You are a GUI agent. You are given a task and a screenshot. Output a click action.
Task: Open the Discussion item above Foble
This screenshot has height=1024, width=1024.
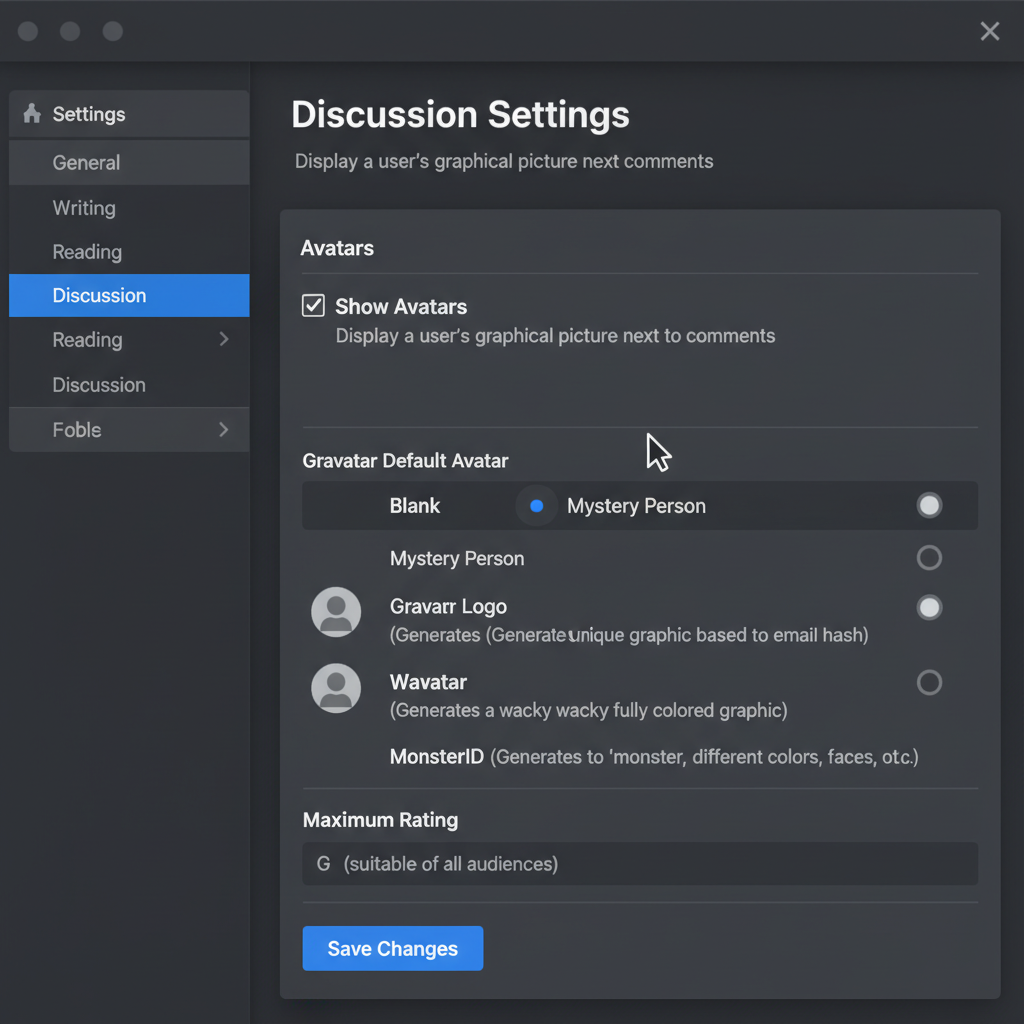coord(99,385)
